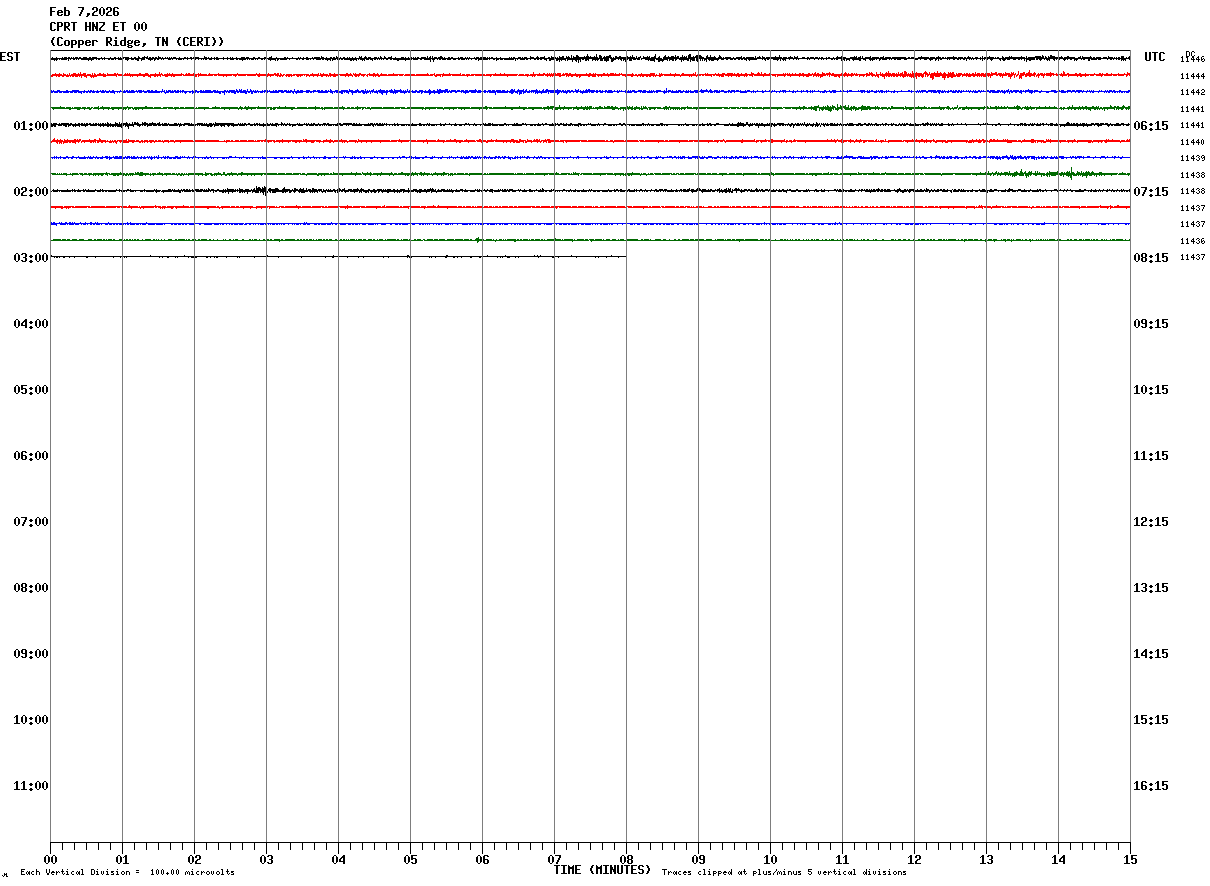Click the 07:15 UTC time label
Screen dimensions: 1210x886
coord(1151,192)
